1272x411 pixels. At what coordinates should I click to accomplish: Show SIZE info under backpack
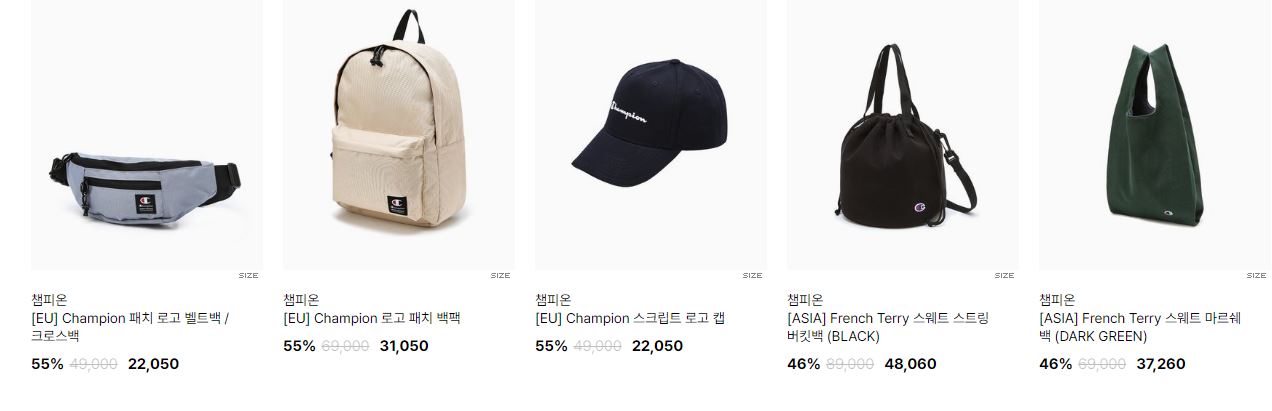tap(500, 276)
